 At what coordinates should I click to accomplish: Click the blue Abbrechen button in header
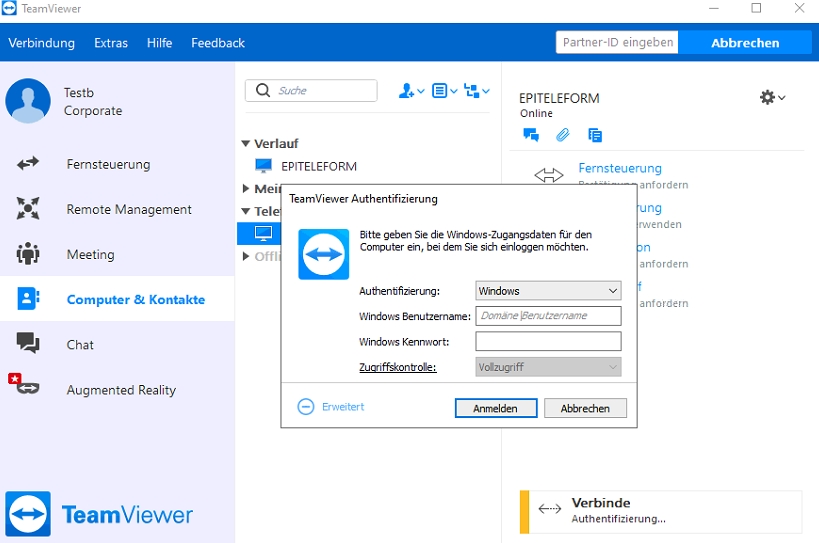coord(745,43)
